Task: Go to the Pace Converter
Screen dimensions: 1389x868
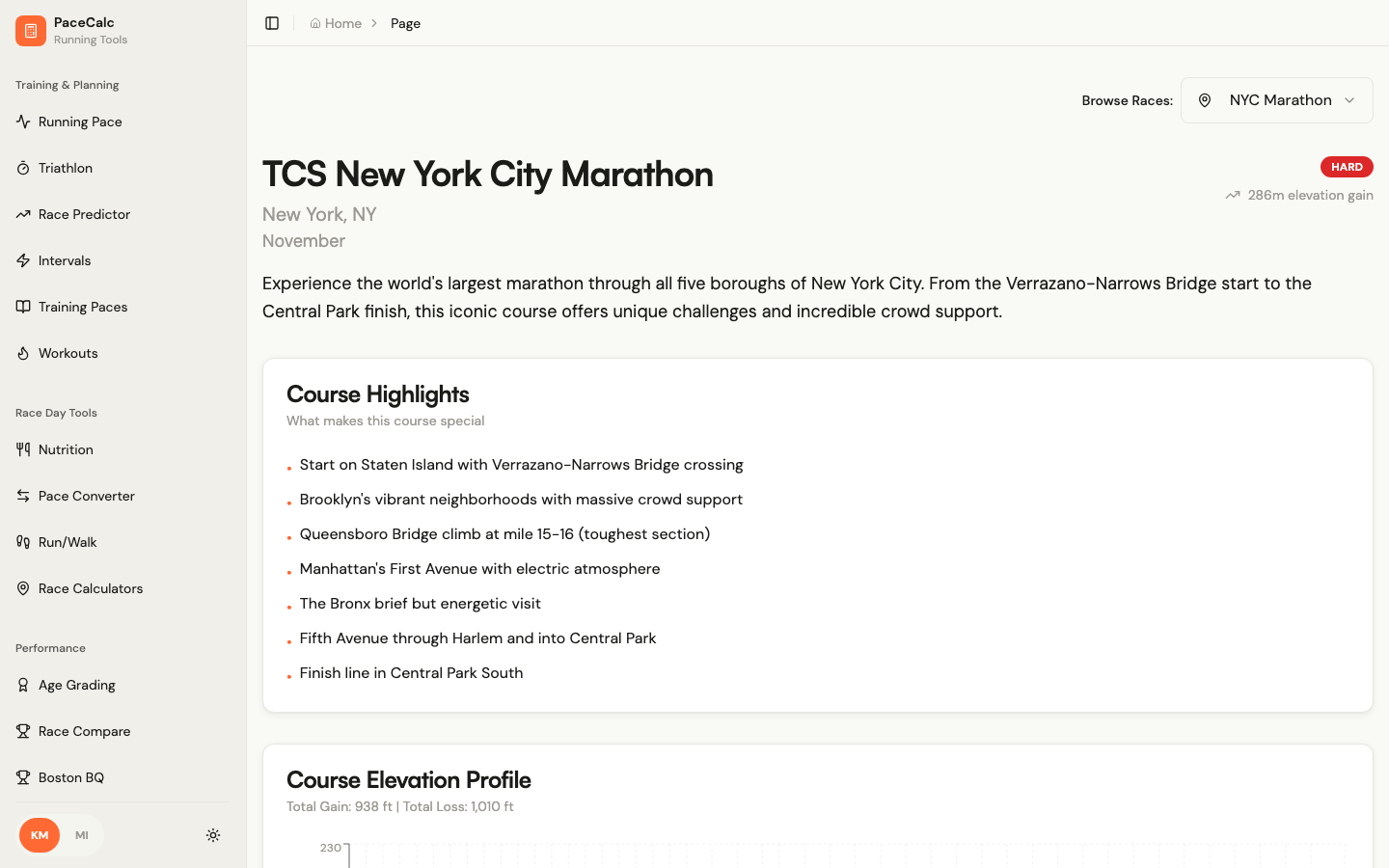Action: (x=123, y=496)
